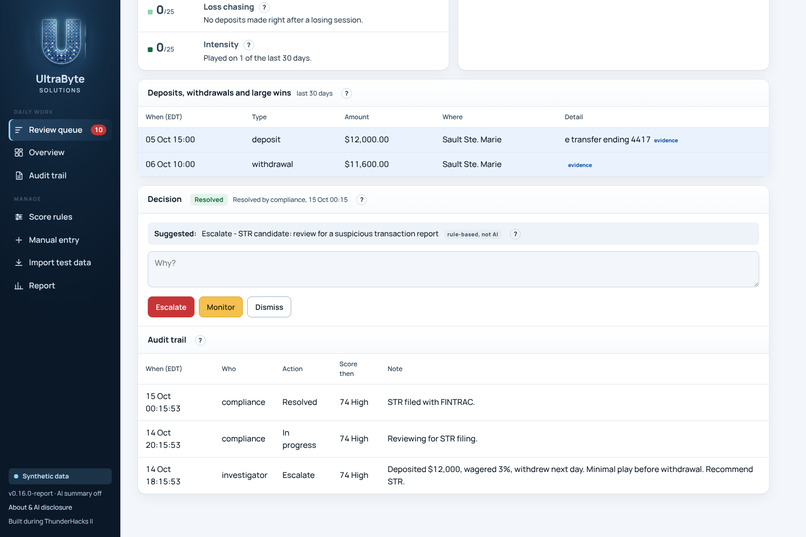Open help icon next to Intensity
The height and width of the screenshot is (537, 806).
pos(248,45)
